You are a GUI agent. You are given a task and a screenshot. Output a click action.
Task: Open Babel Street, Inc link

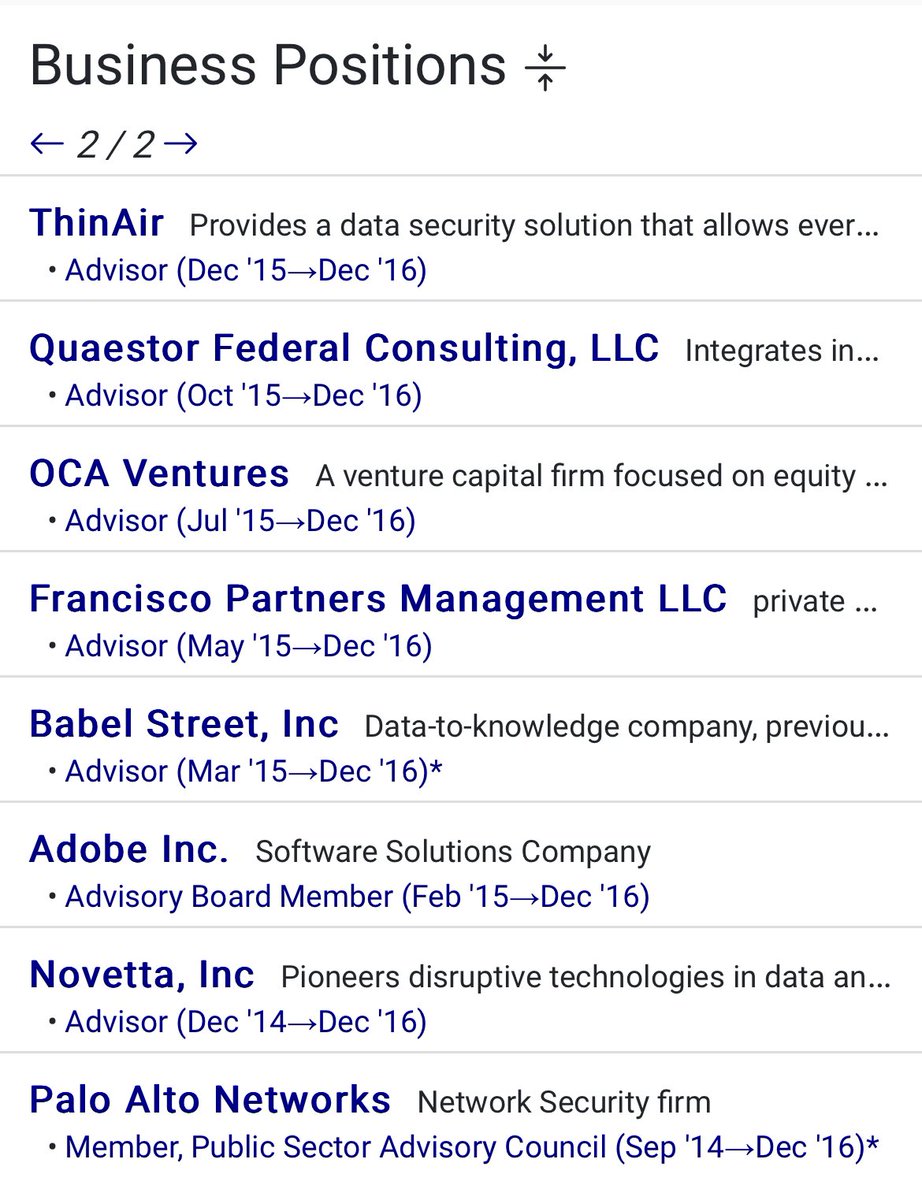184,724
